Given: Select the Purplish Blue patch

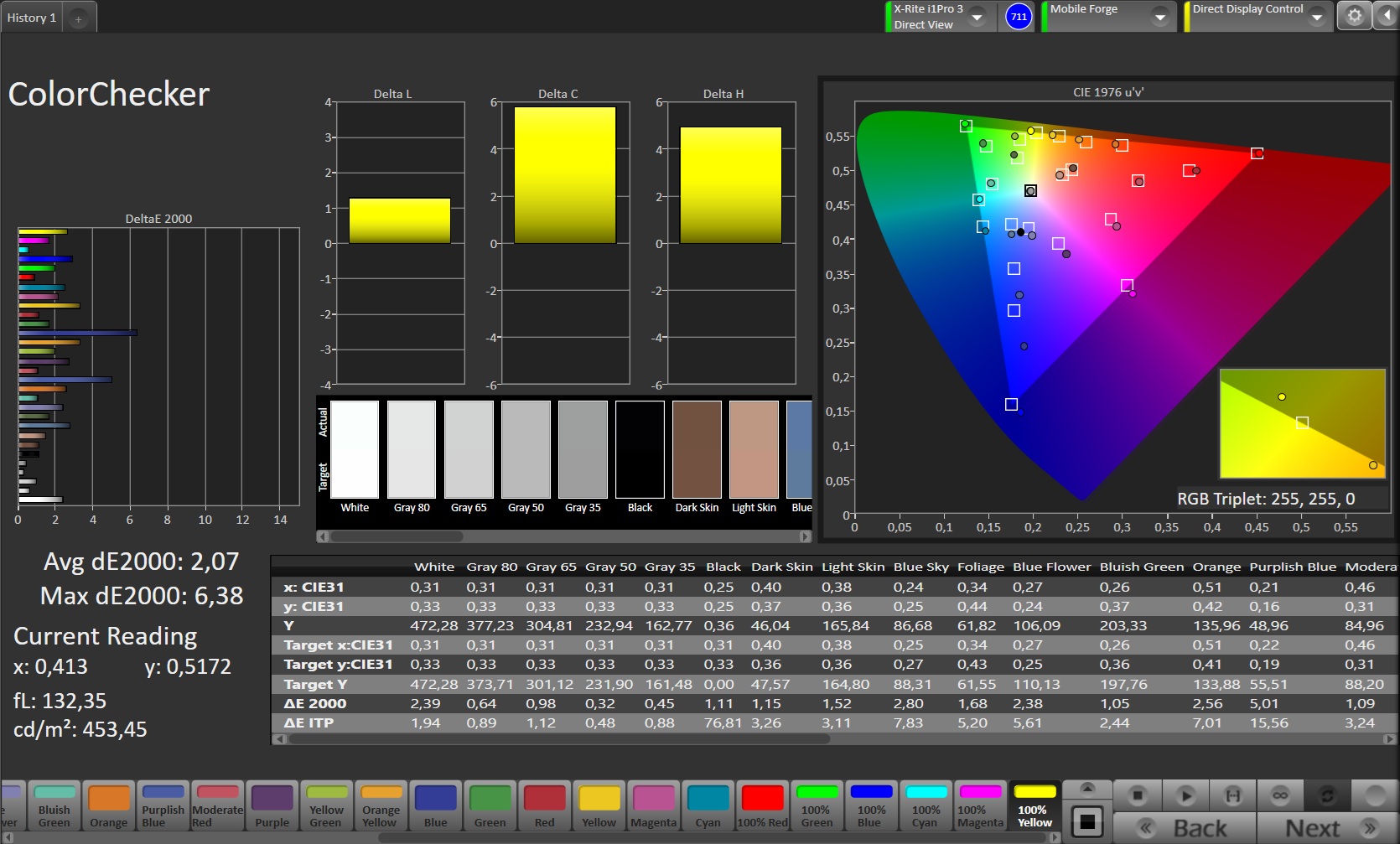Looking at the screenshot, I should pyautogui.click(x=163, y=805).
